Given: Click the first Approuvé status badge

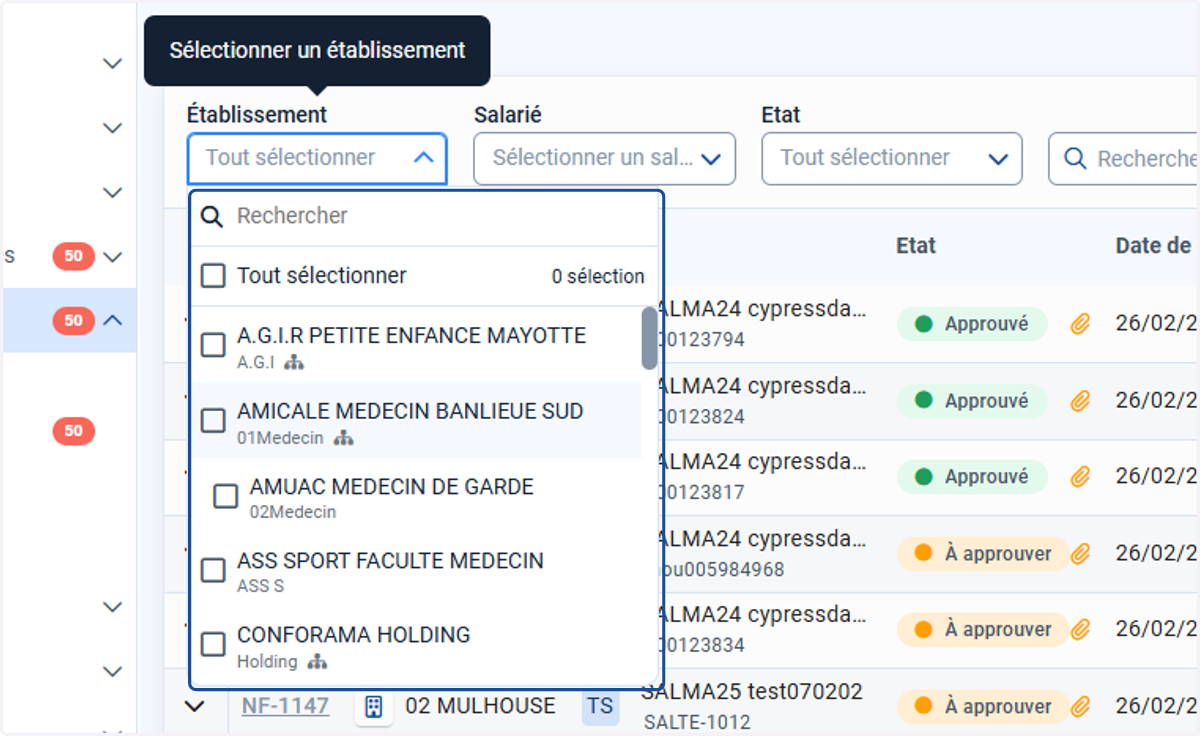Looking at the screenshot, I should tap(972, 324).
